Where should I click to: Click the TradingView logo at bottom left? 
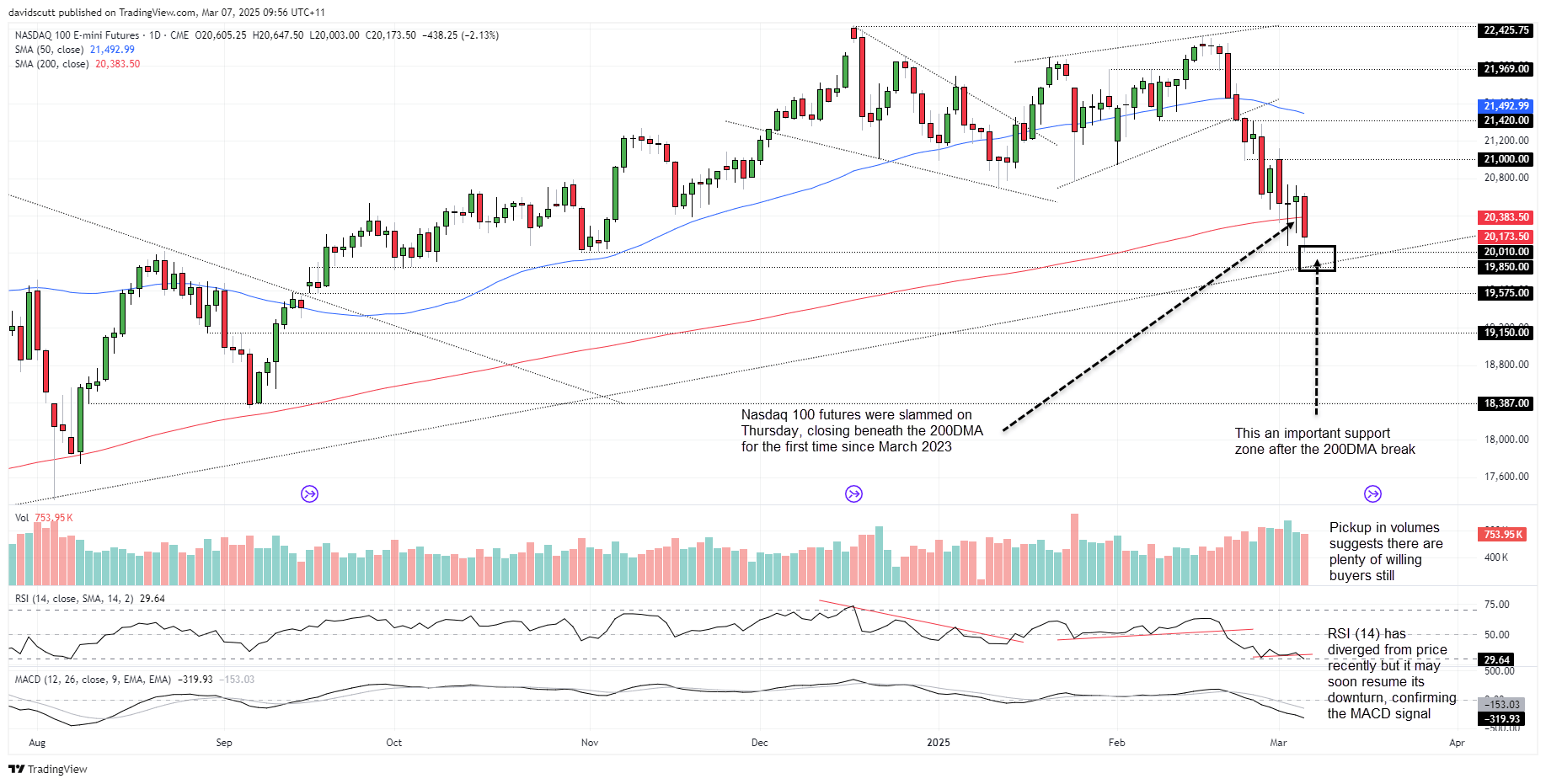click(48, 769)
